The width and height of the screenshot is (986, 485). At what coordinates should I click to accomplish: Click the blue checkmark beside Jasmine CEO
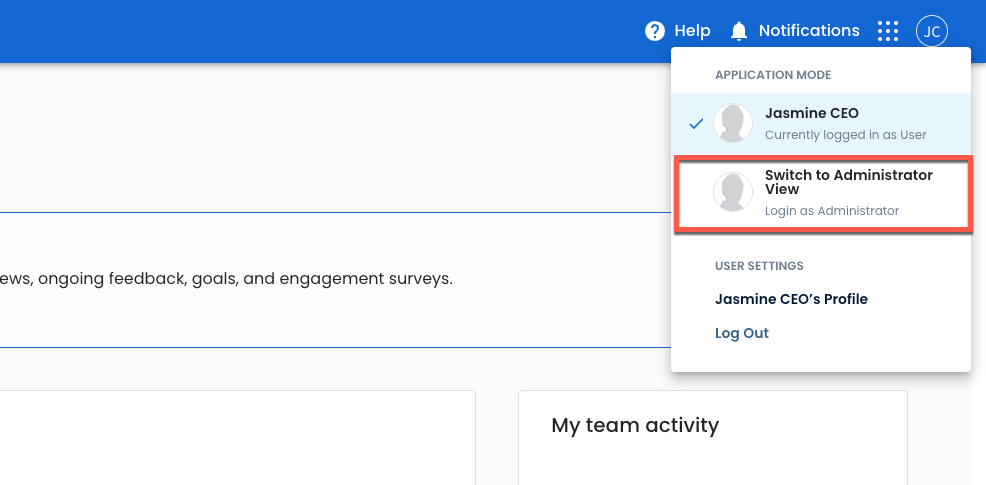695,124
